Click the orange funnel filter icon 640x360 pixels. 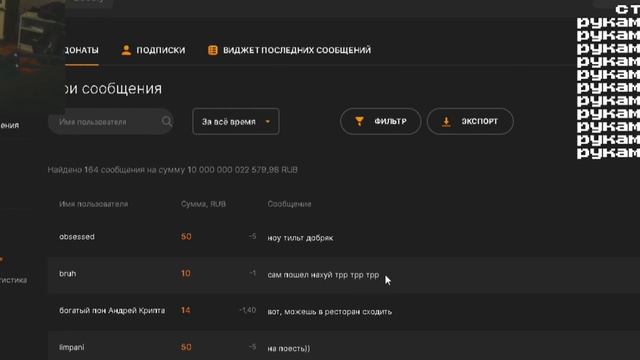[359, 121]
